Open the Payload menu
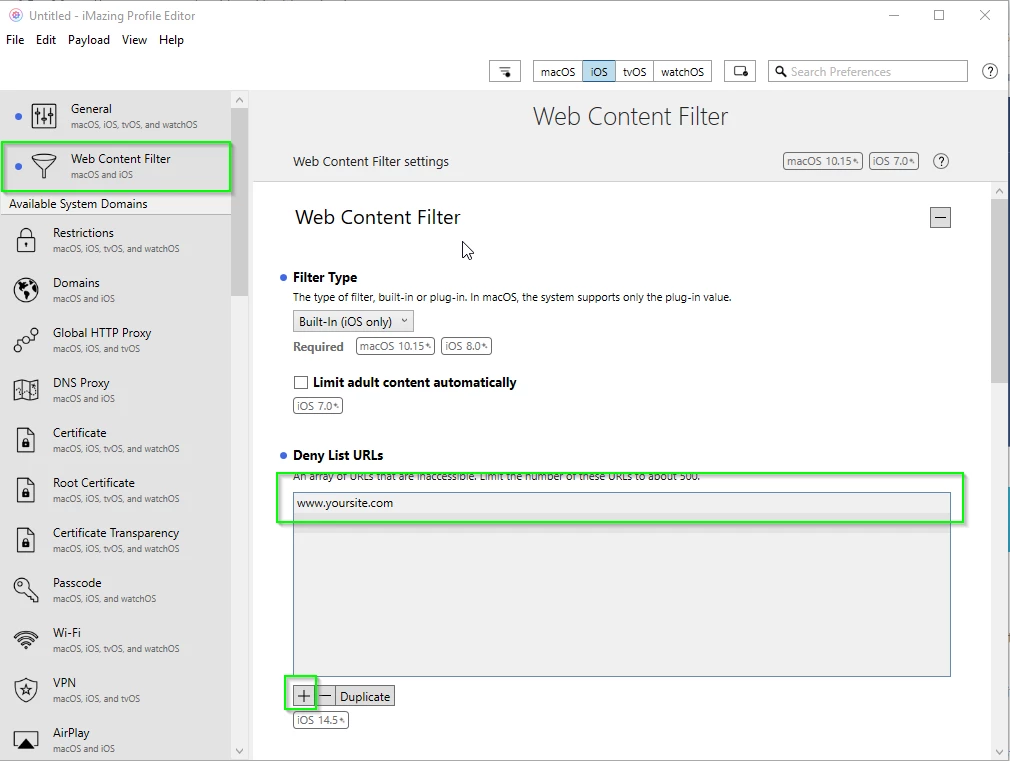The image size is (1010, 761). [x=89, y=40]
